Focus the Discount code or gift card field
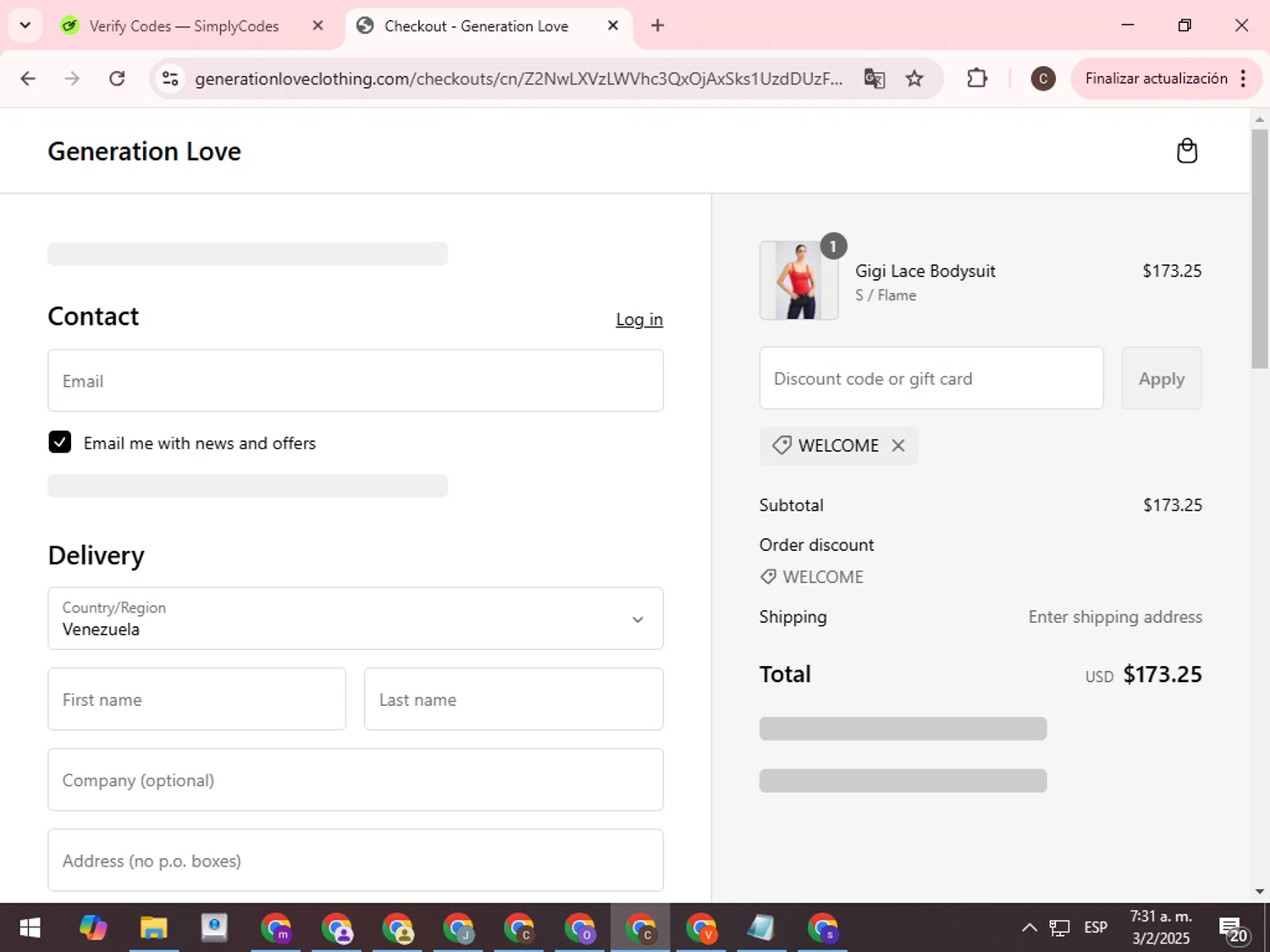1270x952 pixels. pyautogui.click(x=931, y=378)
